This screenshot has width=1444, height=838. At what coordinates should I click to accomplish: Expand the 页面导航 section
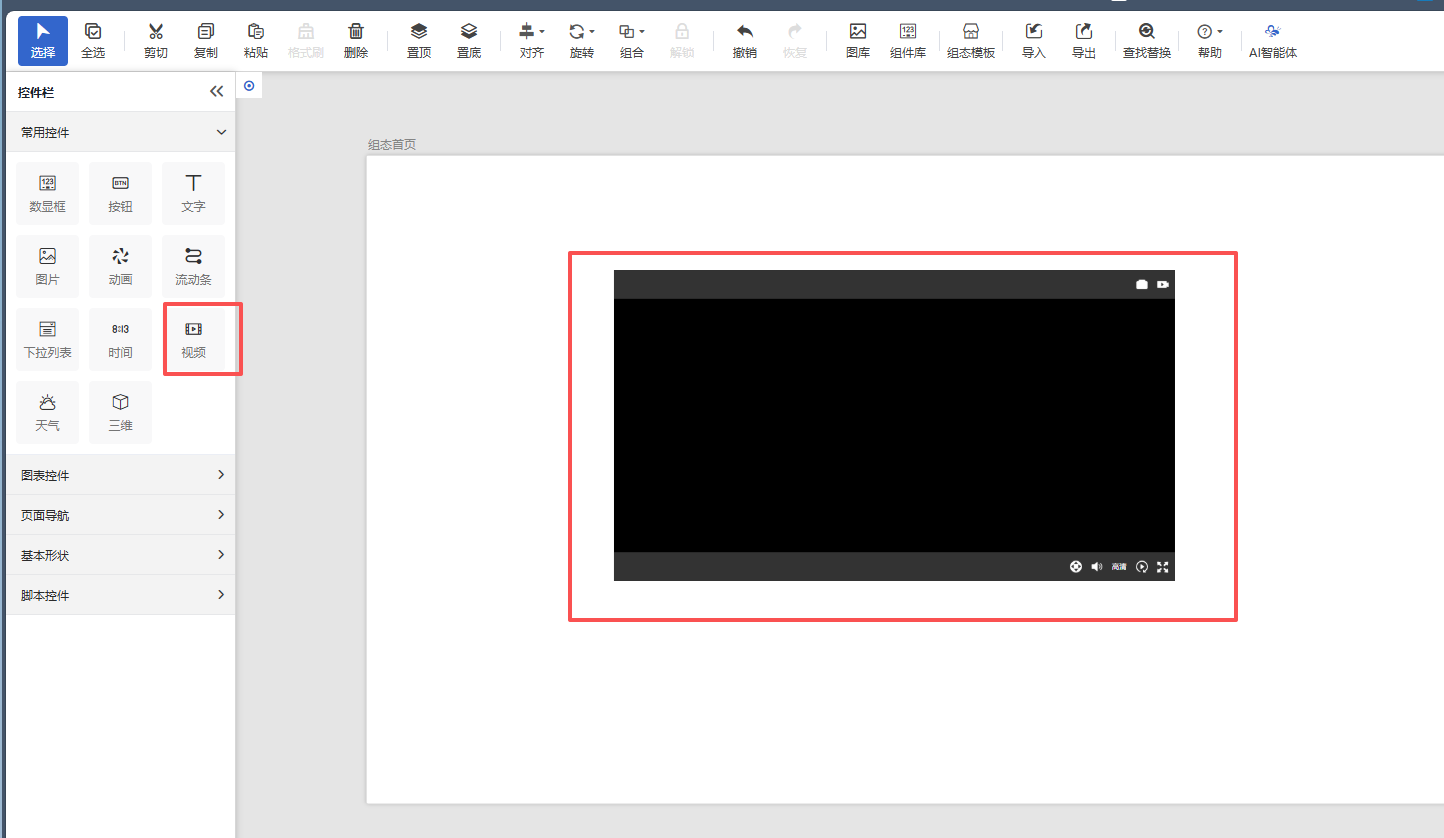click(121, 515)
